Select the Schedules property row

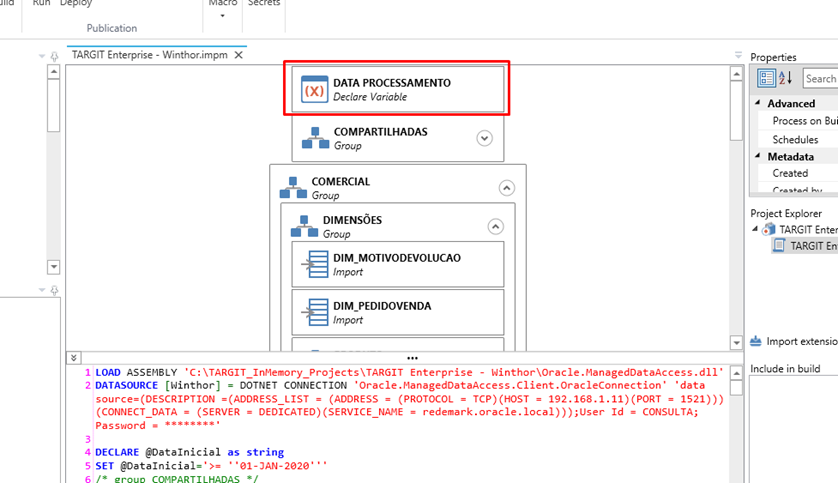[x=795, y=139]
